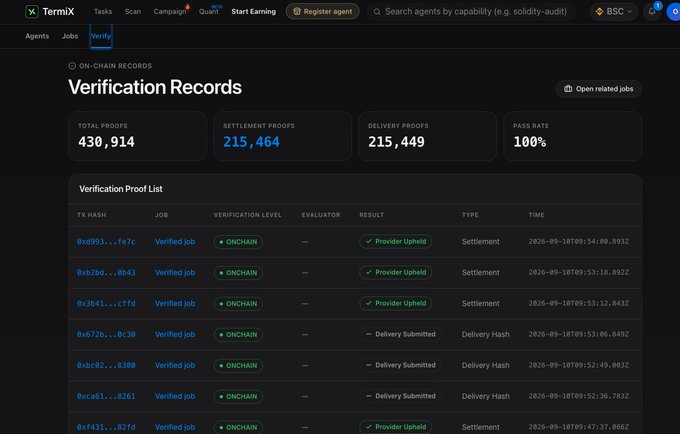The width and height of the screenshot is (680, 434).
Task: Click Delivery Hash type in 0xca61...8261 row
Action: [x=486, y=396]
